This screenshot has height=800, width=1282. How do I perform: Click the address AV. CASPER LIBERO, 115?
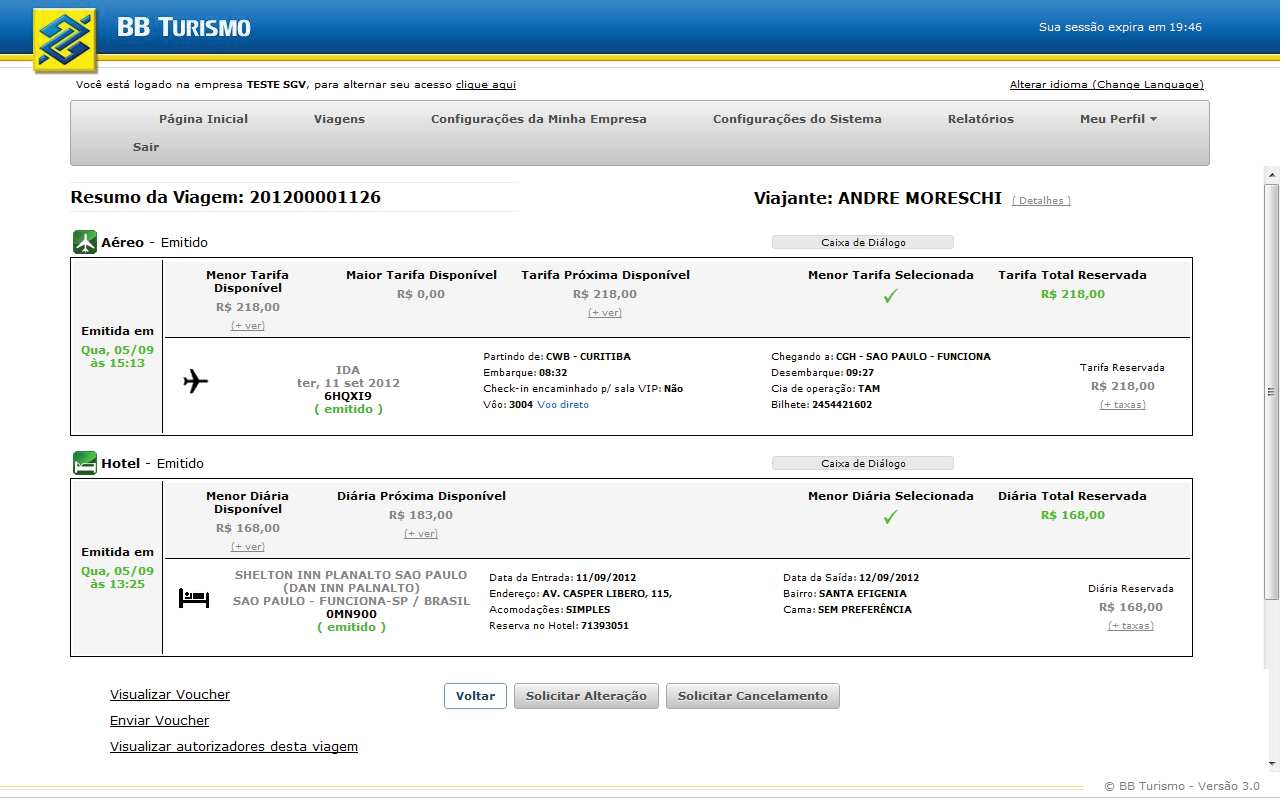(607, 593)
